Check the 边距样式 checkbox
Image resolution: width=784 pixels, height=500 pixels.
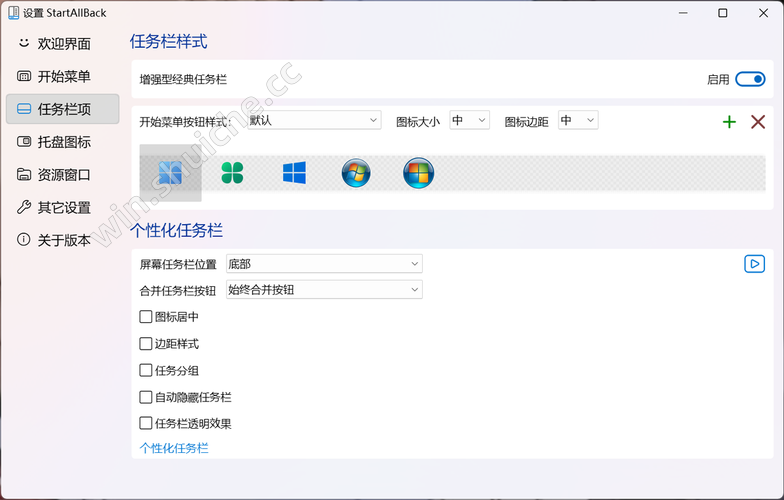coord(146,344)
